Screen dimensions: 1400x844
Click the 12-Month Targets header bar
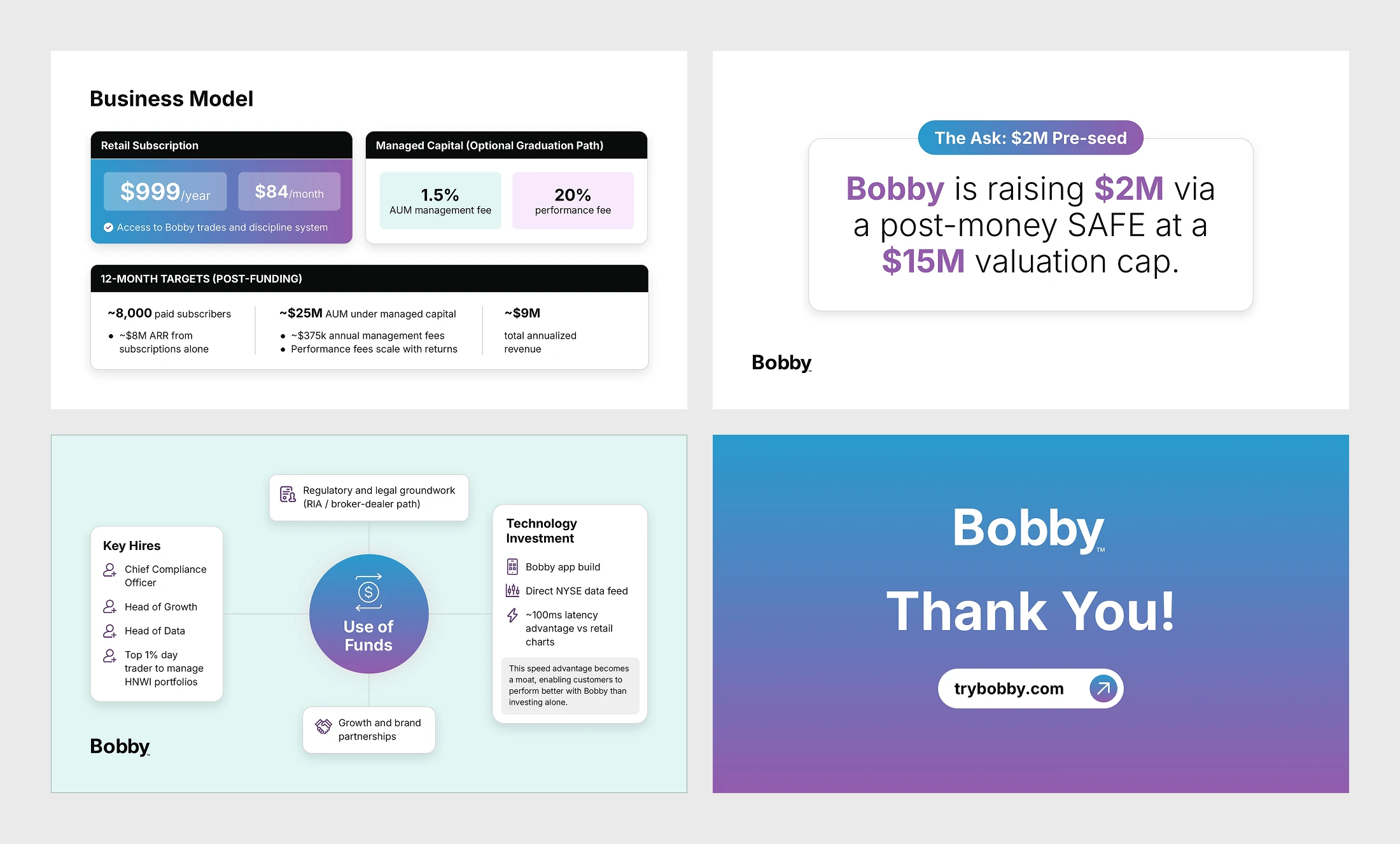point(369,279)
